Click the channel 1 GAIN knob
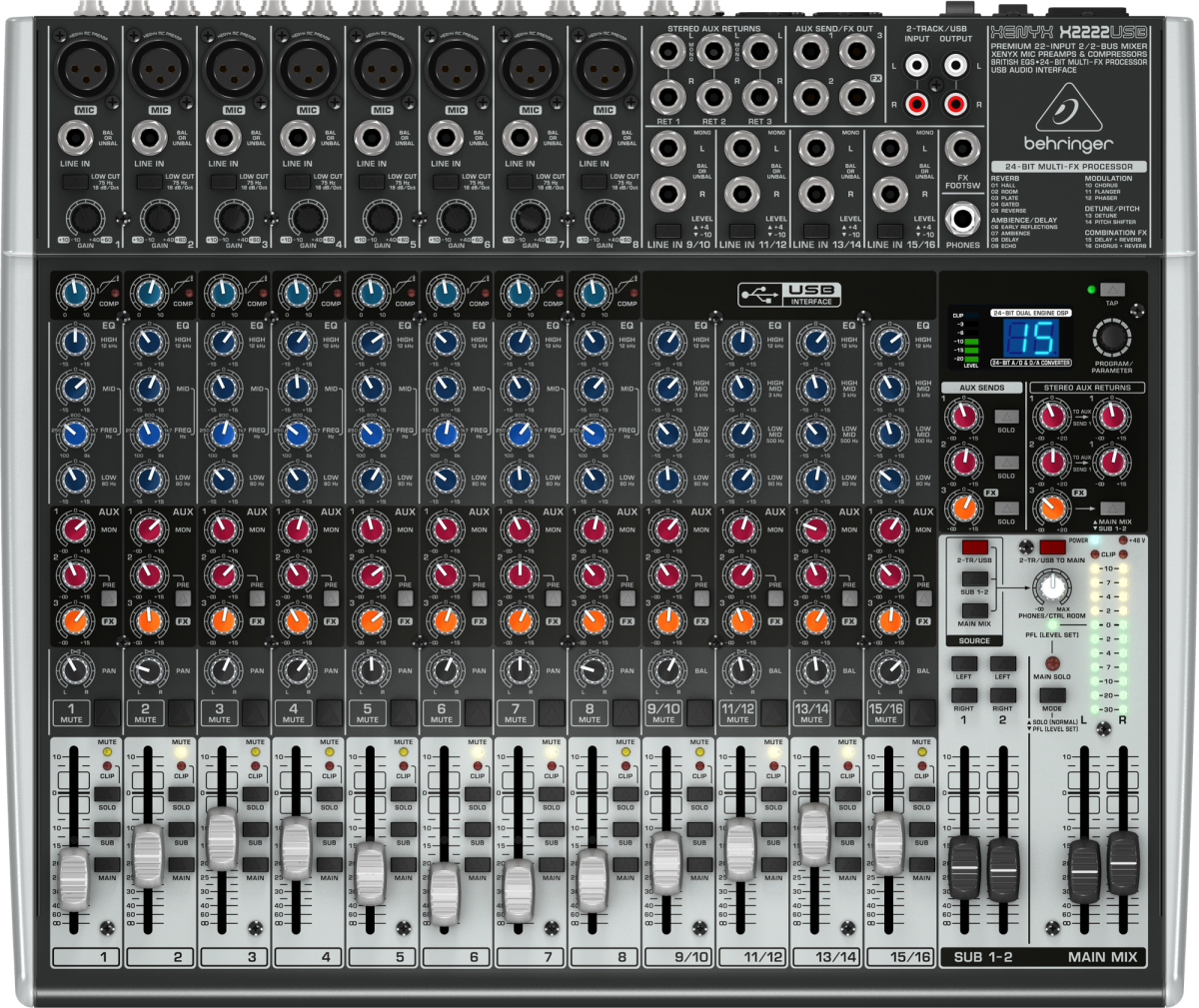This screenshot has height=1008, width=1199. click(85, 218)
